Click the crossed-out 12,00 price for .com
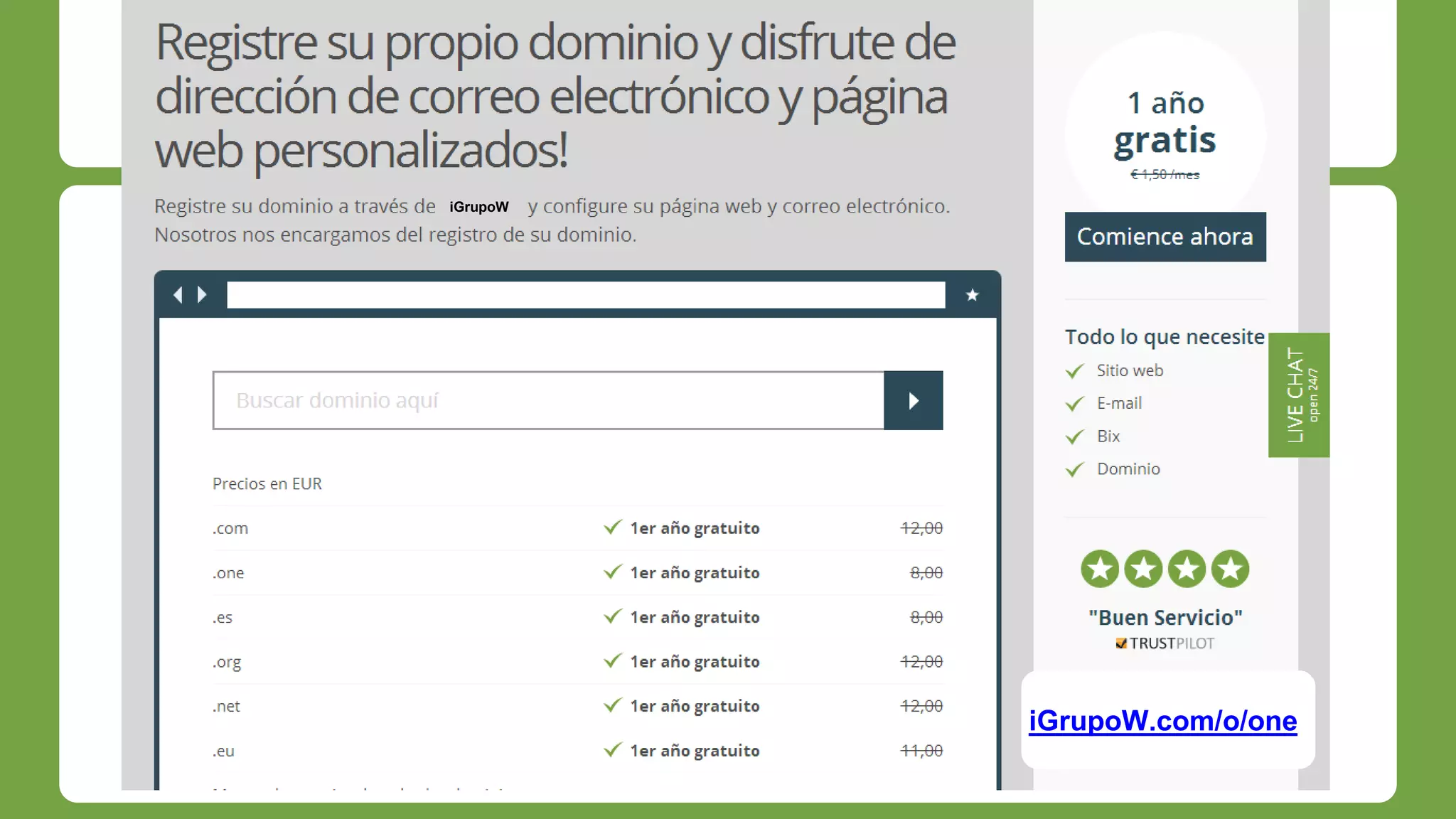1456x819 pixels. 921,528
